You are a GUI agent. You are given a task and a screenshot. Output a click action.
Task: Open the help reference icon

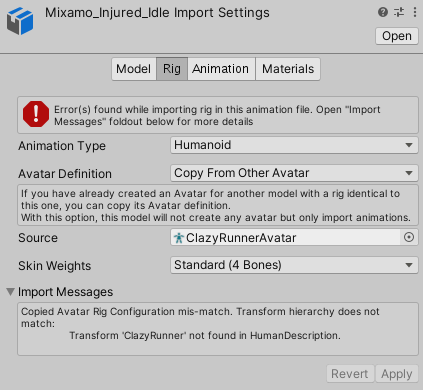point(383,12)
